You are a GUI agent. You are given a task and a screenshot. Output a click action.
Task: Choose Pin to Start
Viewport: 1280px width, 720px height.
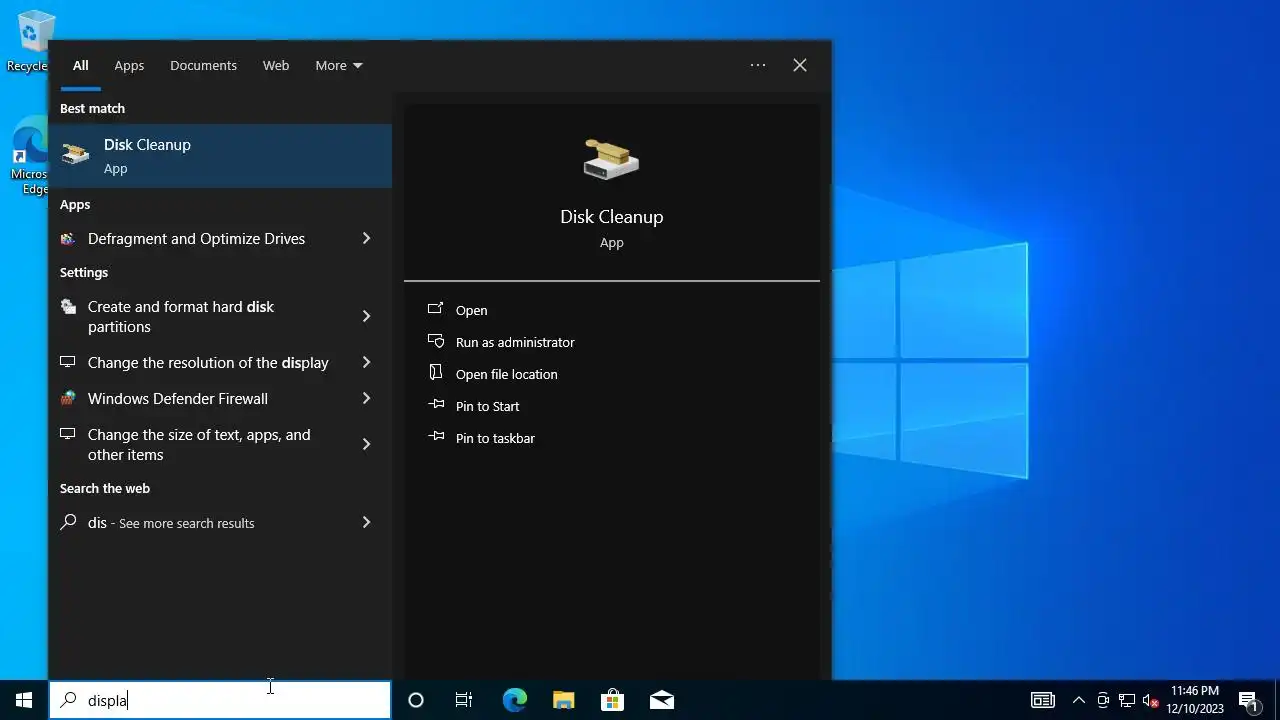[488, 406]
